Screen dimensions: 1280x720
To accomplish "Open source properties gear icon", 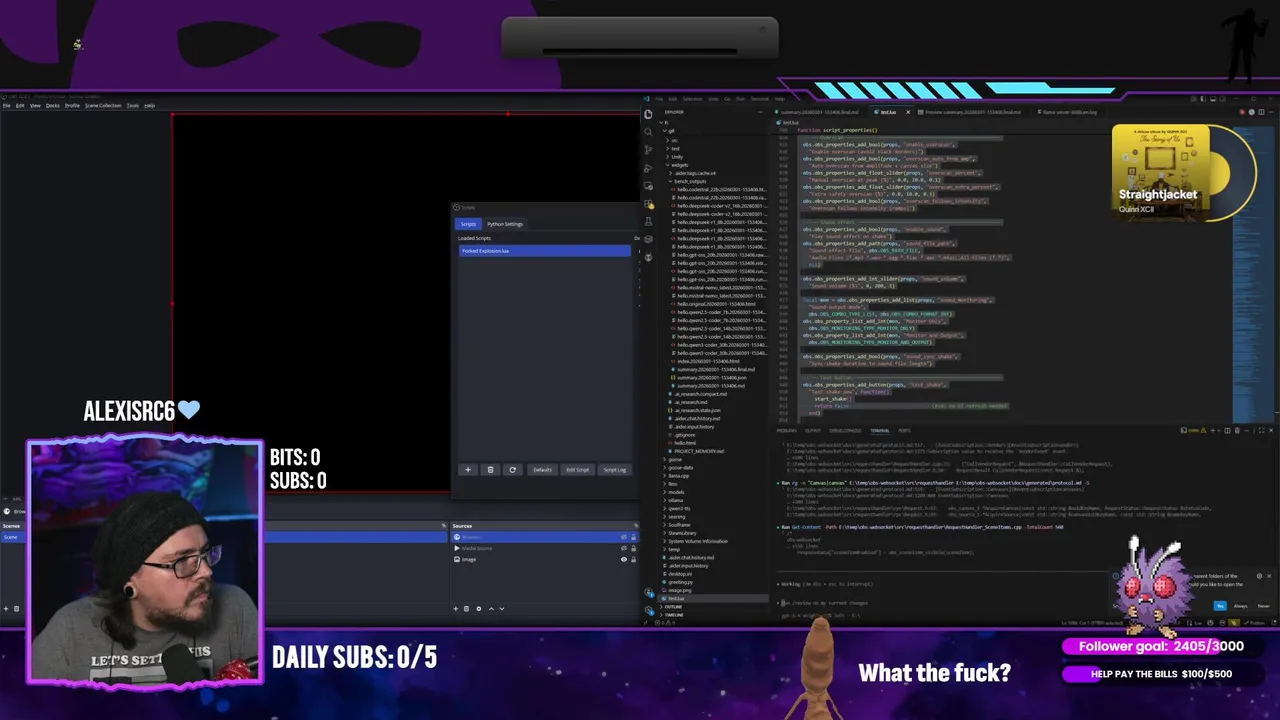I will click(x=478, y=608).
